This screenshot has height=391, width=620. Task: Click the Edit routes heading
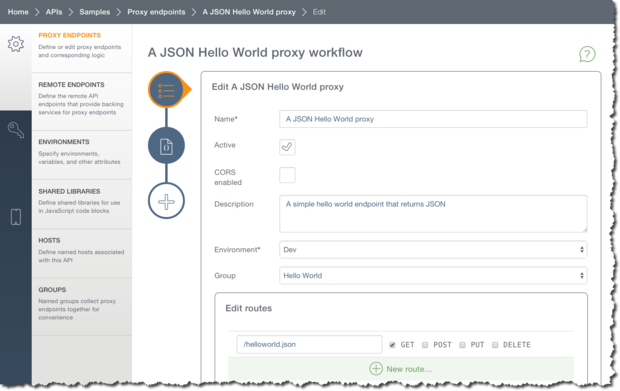click(x=248, y=308)
